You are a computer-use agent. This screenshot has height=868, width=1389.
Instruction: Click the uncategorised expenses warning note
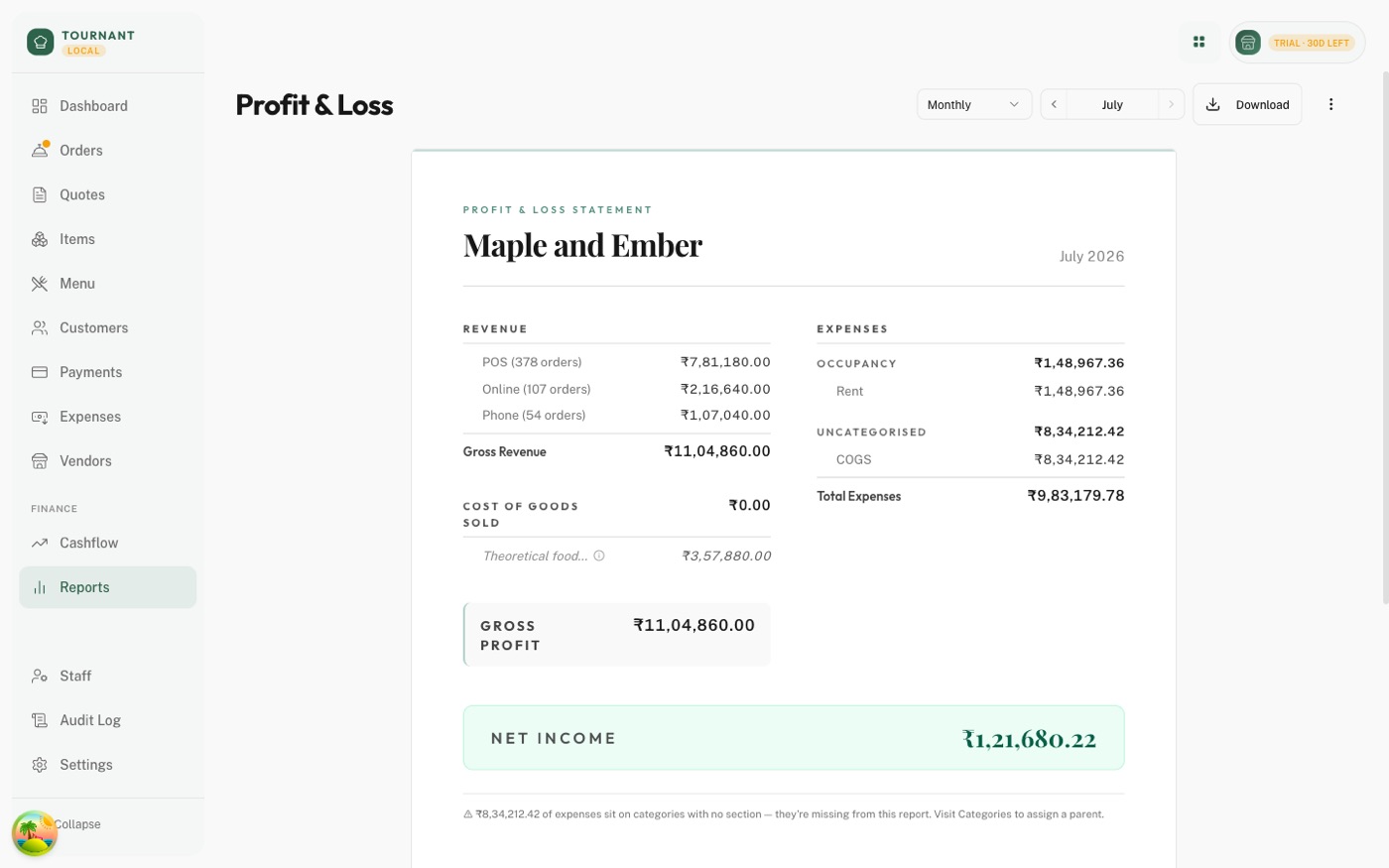coord(784,814)
